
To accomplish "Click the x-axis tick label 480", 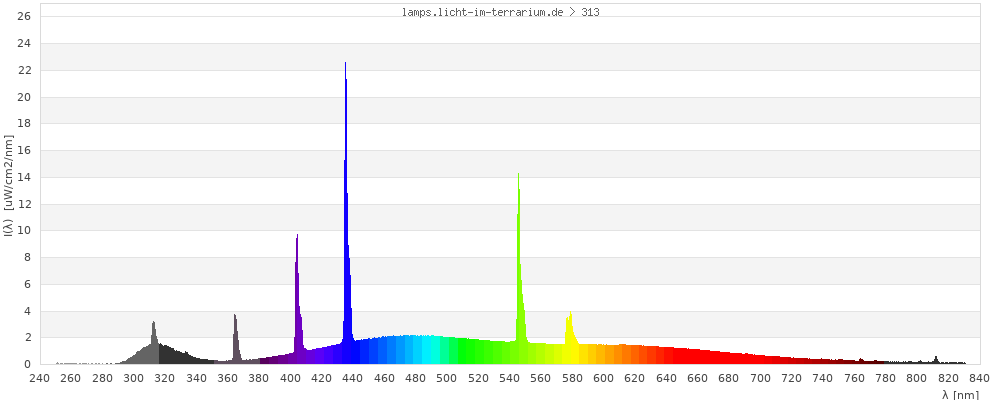I will (415, 378).
